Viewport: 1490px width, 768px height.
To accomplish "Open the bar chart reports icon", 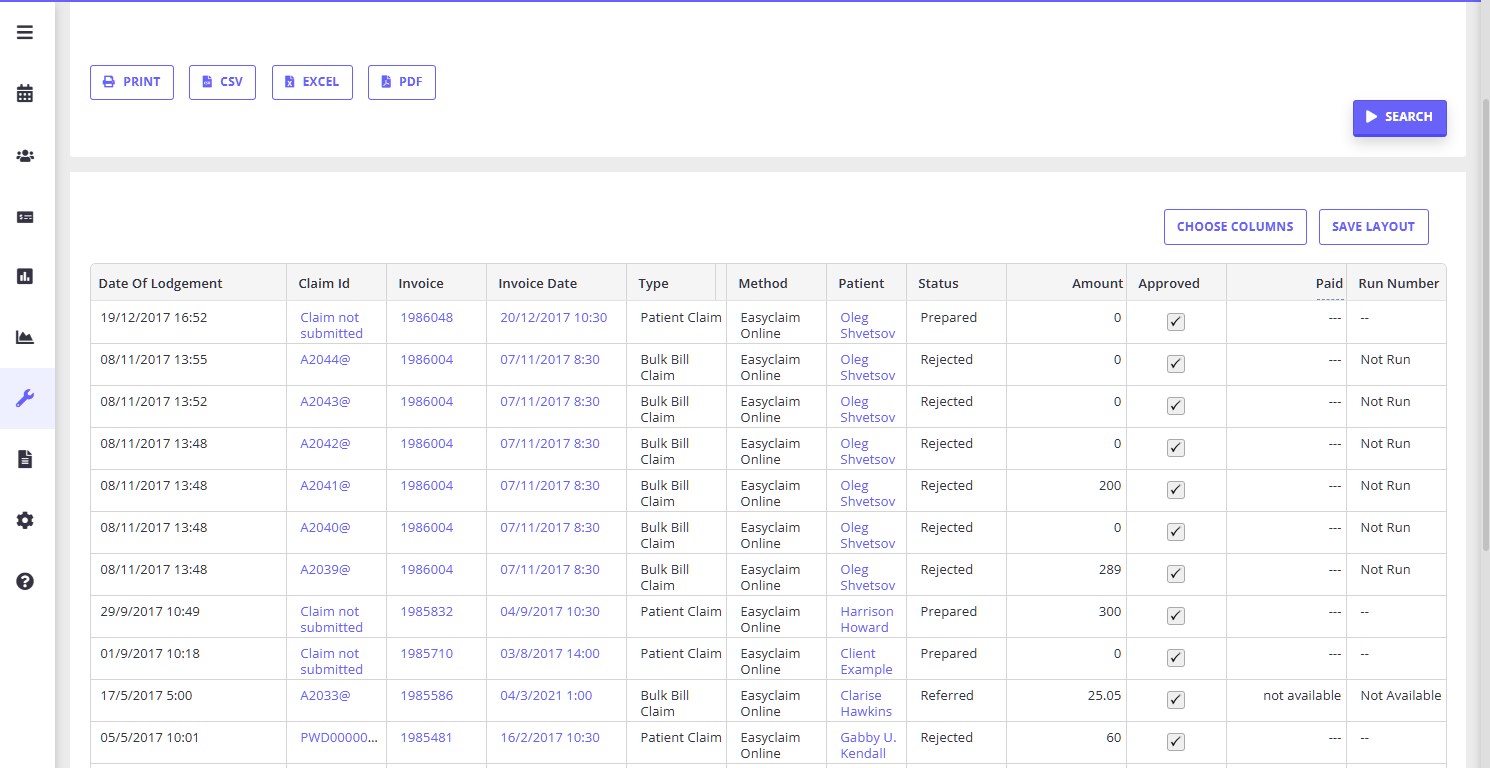I will point(25,276).
